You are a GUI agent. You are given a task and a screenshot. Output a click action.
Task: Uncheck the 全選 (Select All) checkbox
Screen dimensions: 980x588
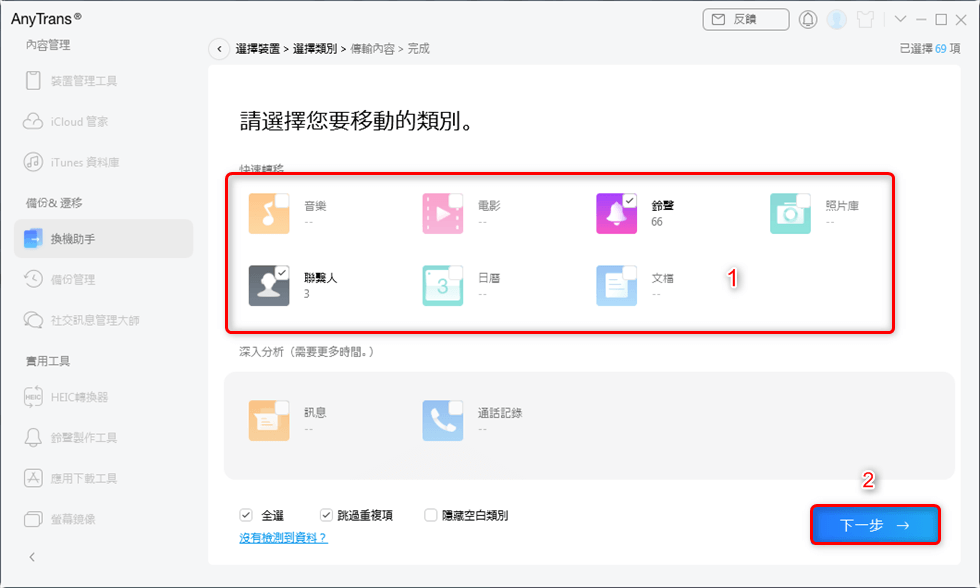[246, 515]
